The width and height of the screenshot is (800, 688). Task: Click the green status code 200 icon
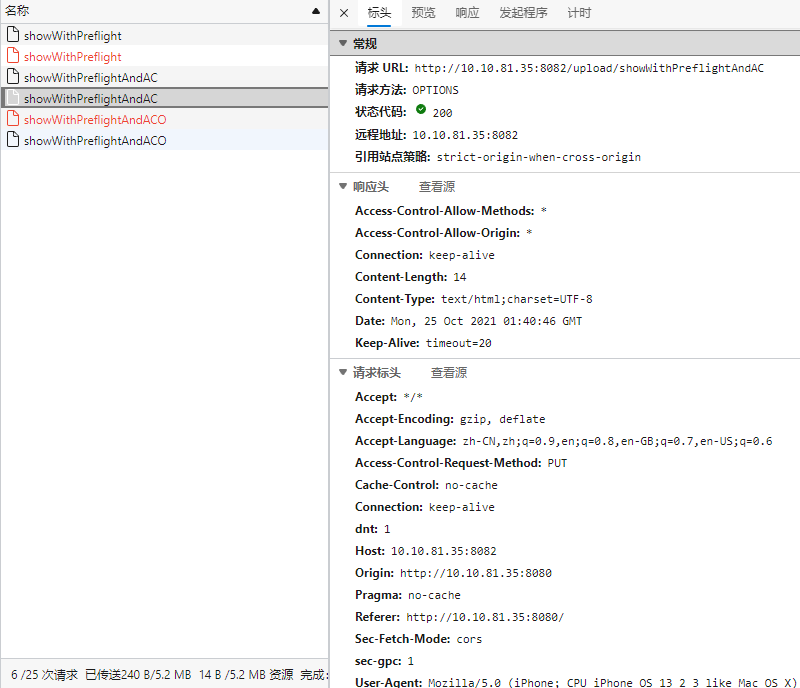tap(420, 112)
